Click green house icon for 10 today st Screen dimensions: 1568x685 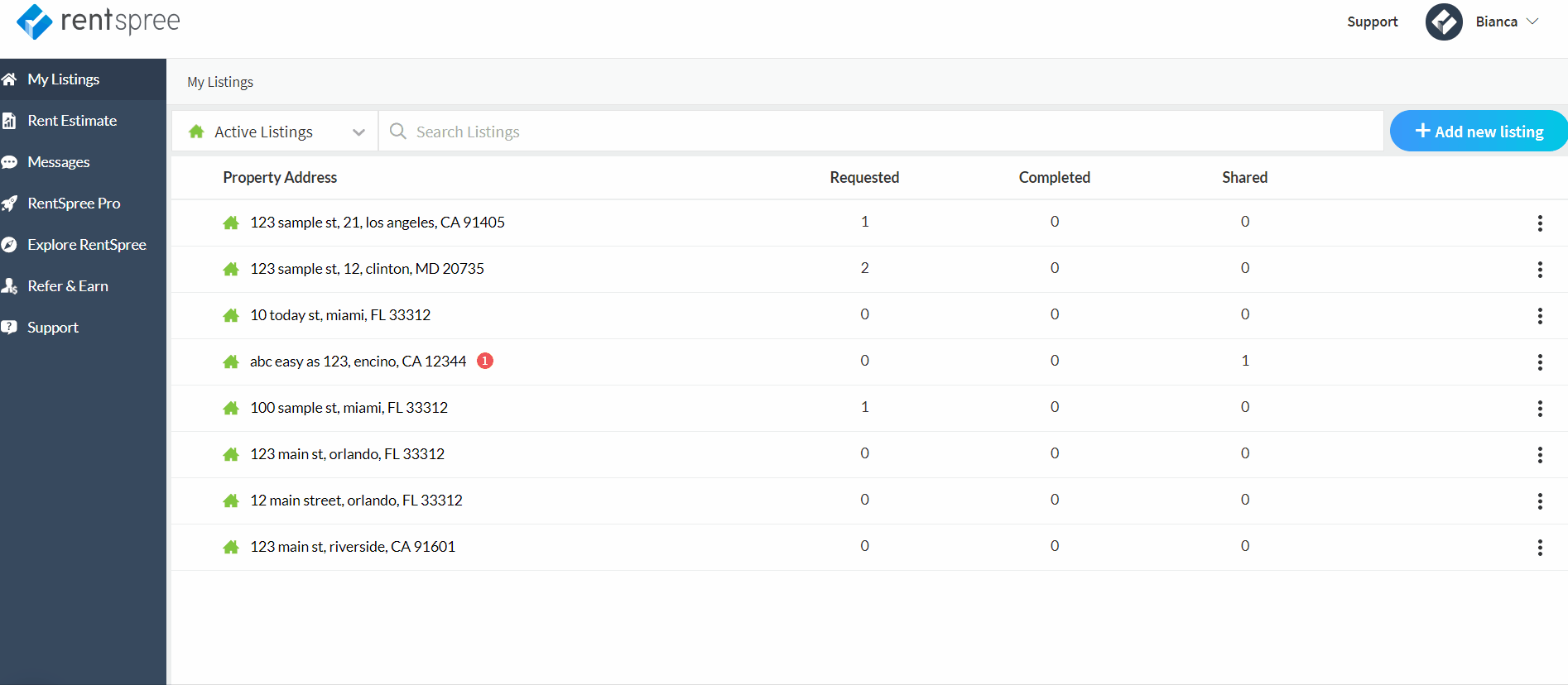(x=231, y=315)
